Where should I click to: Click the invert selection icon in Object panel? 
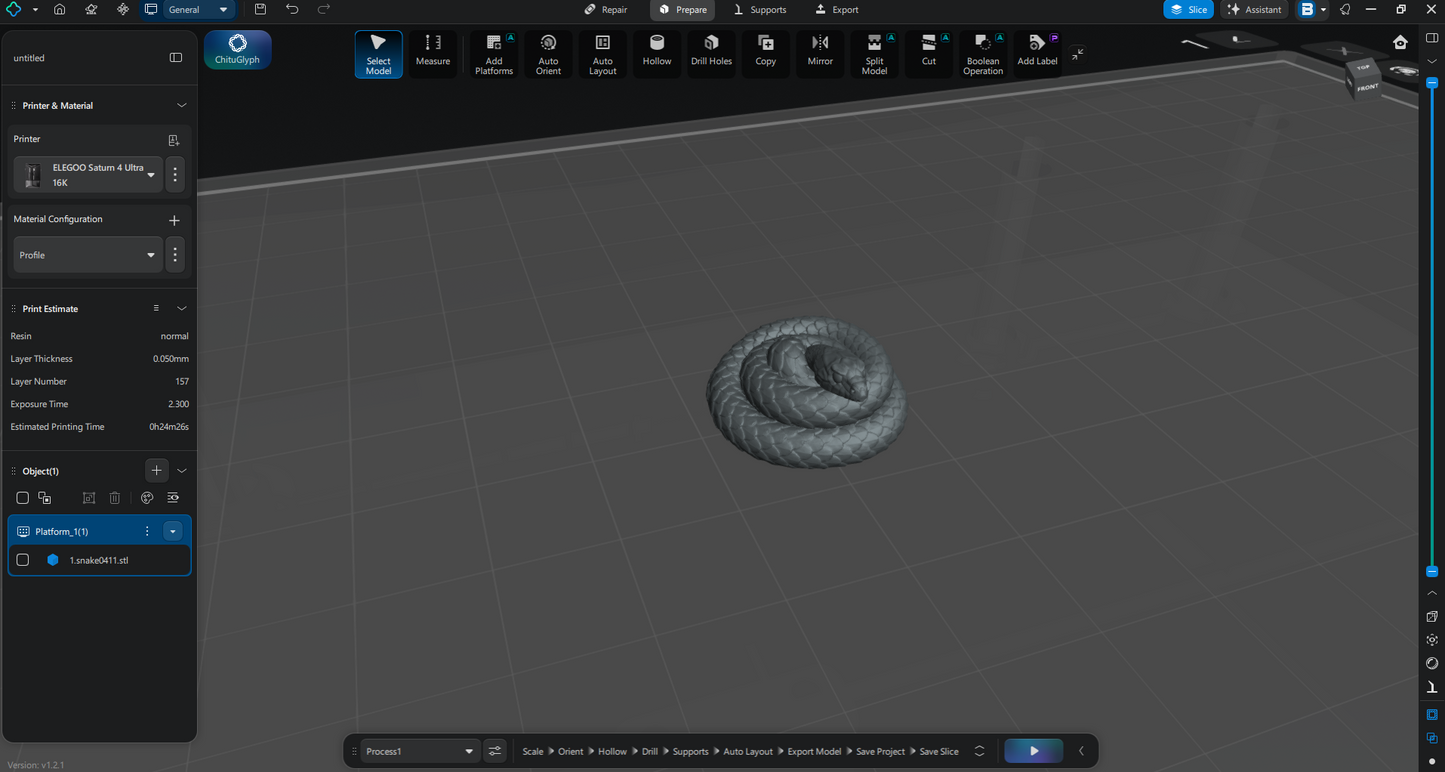[45, 498]
